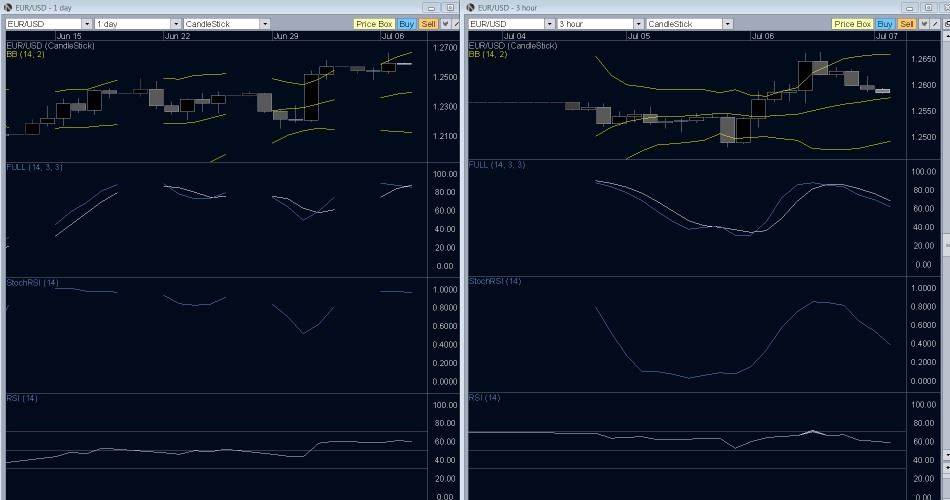Click the FULL (14, 3, 3) label in the 3 hour chart

[497, 165]
